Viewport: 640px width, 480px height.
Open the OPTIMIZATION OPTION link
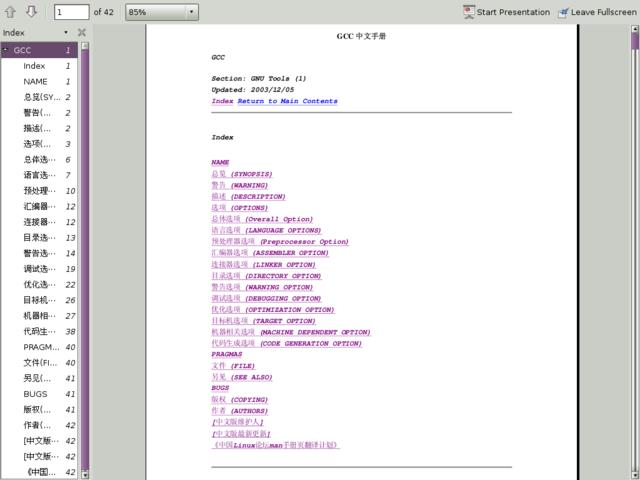tap(273, 309)
